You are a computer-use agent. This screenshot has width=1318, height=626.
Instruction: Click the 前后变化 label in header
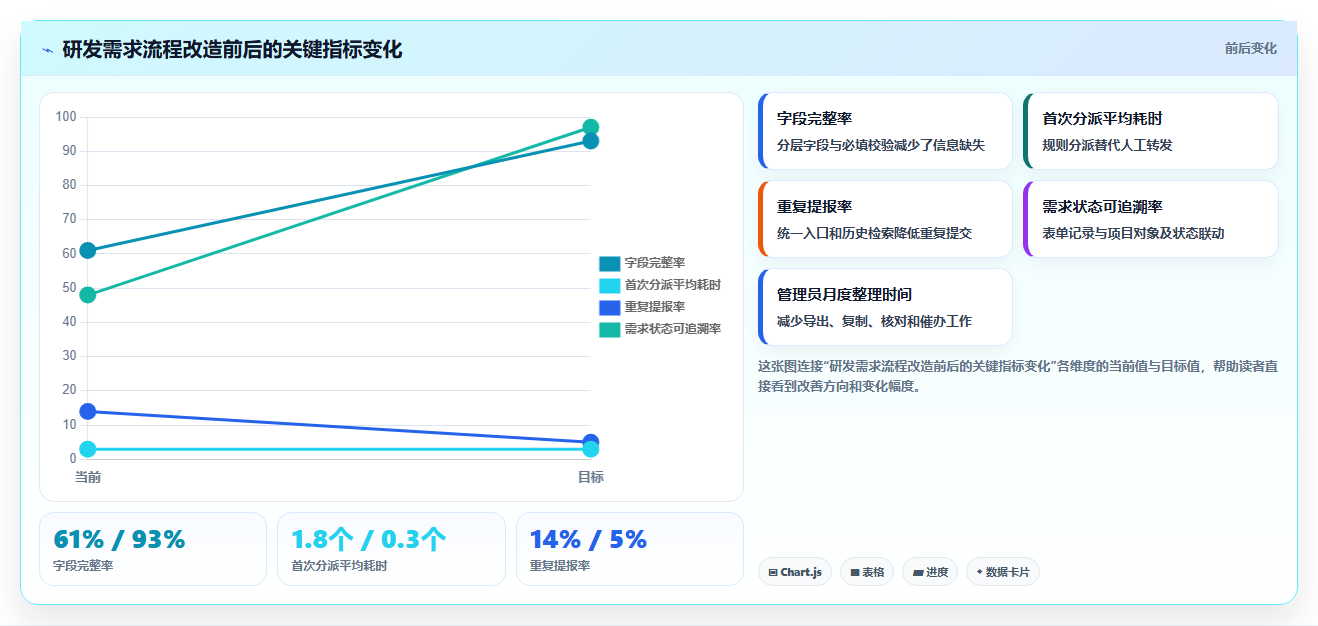pyautogui.click(x=1250, y=48)
